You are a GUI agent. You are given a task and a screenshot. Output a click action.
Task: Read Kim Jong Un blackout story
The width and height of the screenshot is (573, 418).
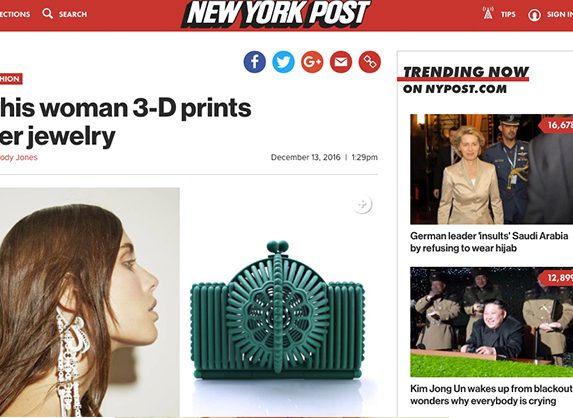click(x=492, y=395)
